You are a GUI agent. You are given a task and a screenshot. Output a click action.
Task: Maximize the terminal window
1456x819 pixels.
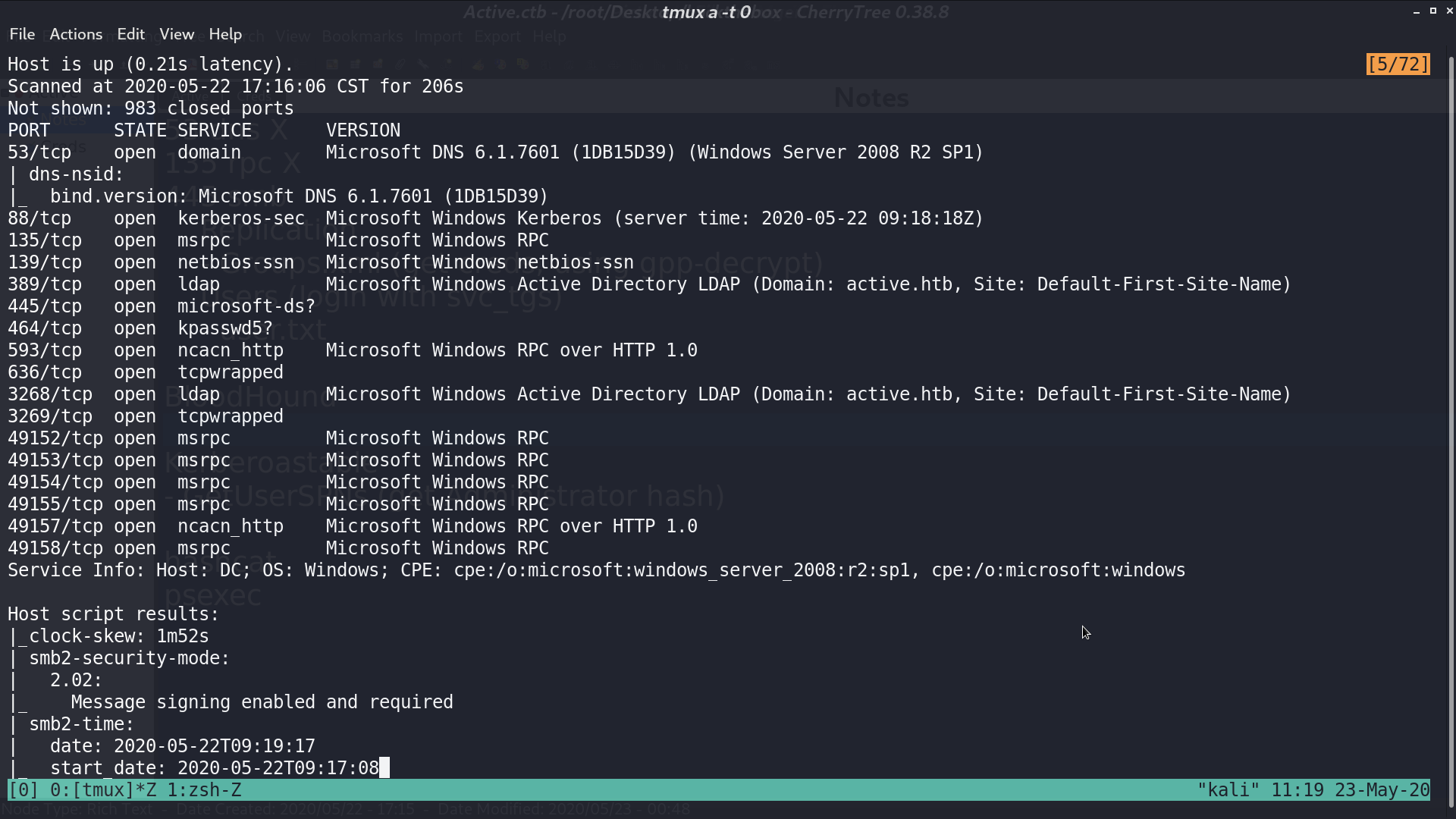click(1433, 11)
